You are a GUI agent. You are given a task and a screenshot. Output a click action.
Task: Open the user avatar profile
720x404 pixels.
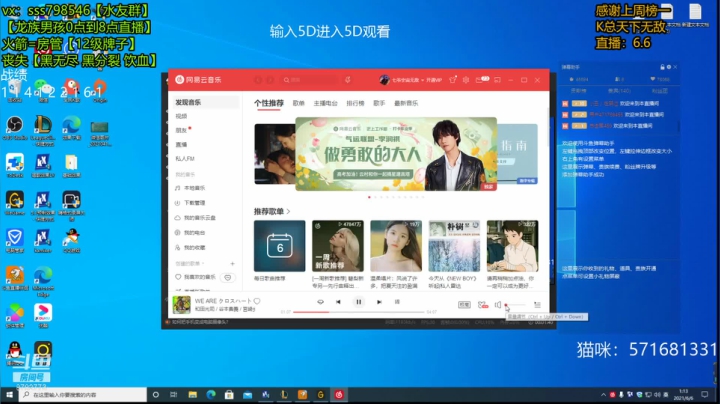(x=384, y=80)
